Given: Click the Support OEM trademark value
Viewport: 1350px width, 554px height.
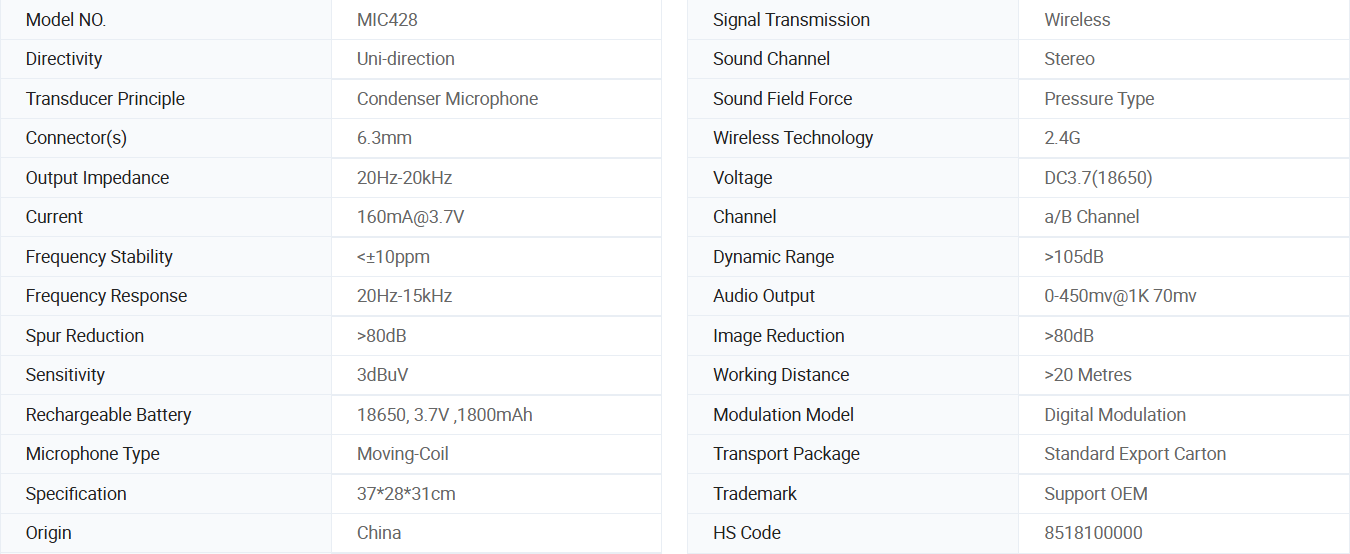Looking at the screenshot, I should tap(1096, 494).
